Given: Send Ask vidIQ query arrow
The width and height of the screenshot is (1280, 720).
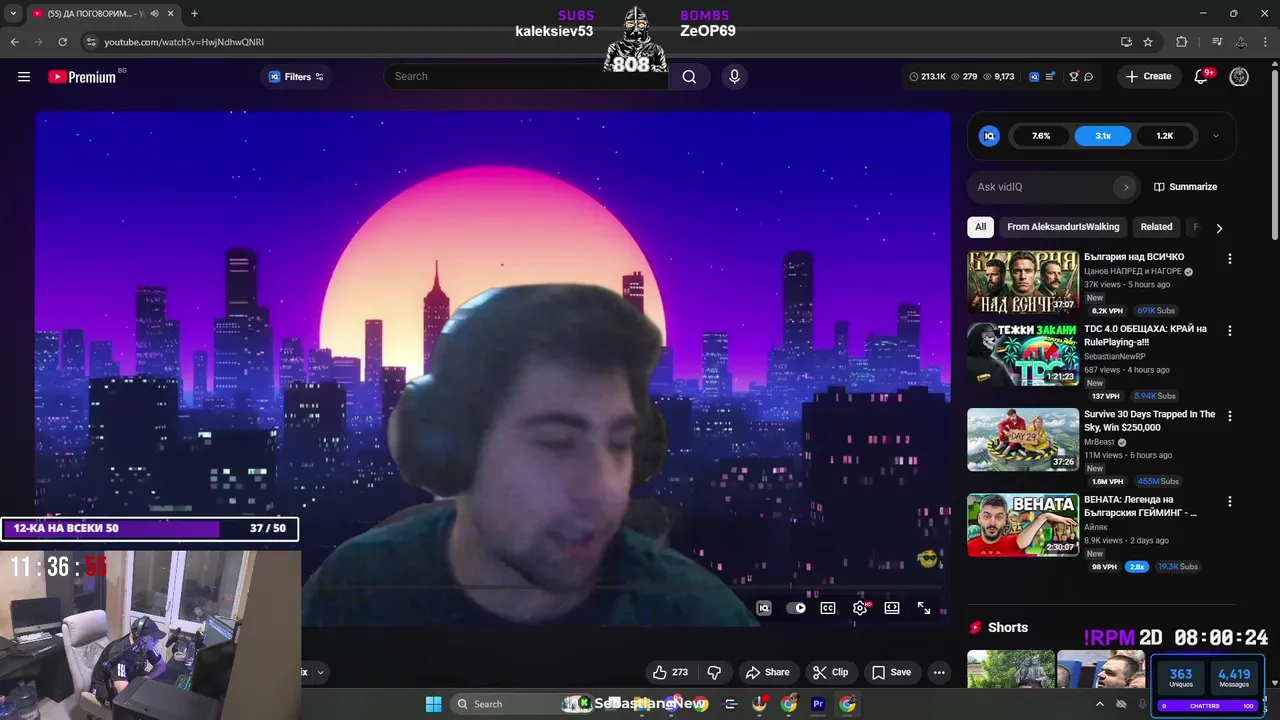Looking at the screenshot, I should (x=1125, y=187).
